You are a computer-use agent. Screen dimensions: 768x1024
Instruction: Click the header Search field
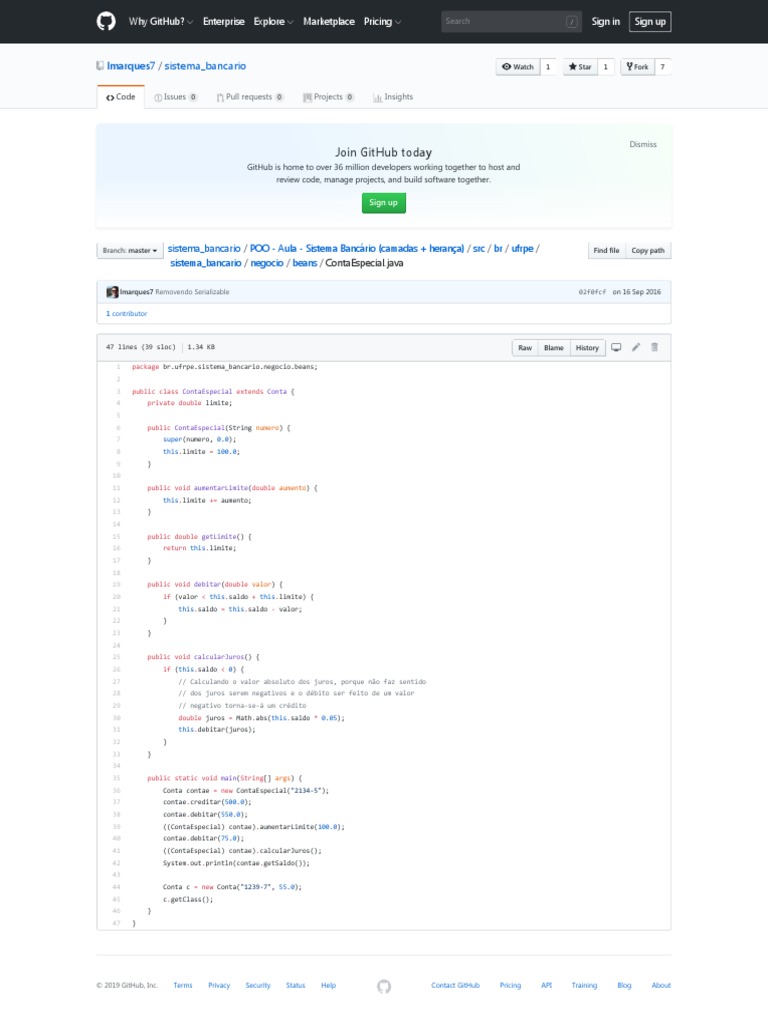click(x=511, y=22)
